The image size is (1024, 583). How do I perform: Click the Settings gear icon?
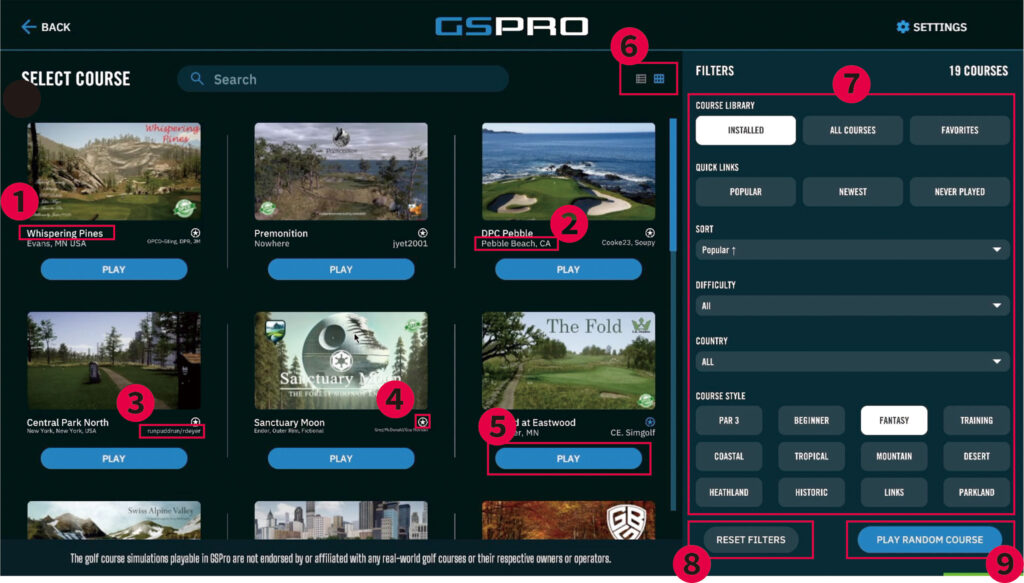tap(903, 27)
